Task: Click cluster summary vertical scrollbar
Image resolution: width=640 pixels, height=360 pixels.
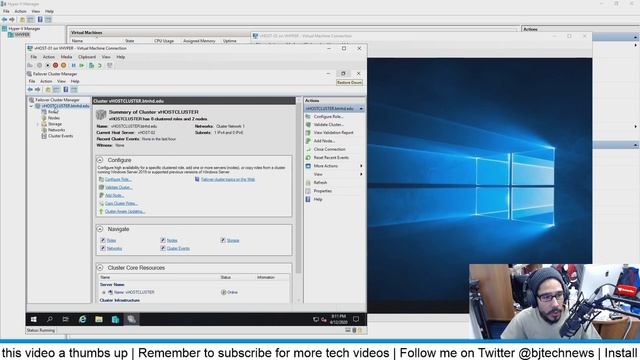Action: tap(299, 188)
